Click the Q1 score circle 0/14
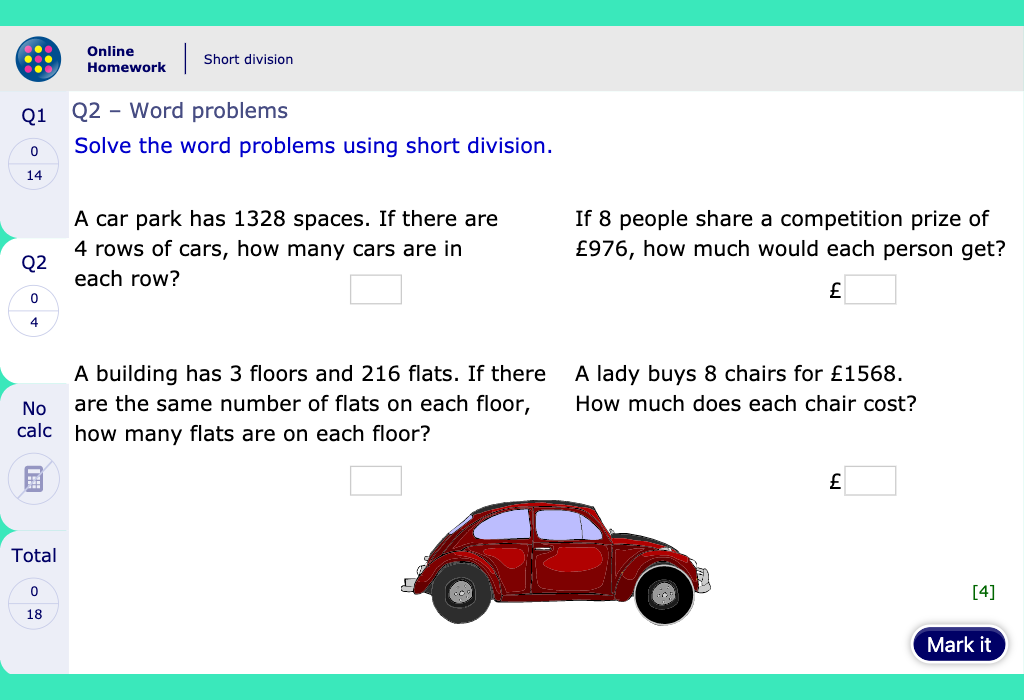 (x=34, y=163)
